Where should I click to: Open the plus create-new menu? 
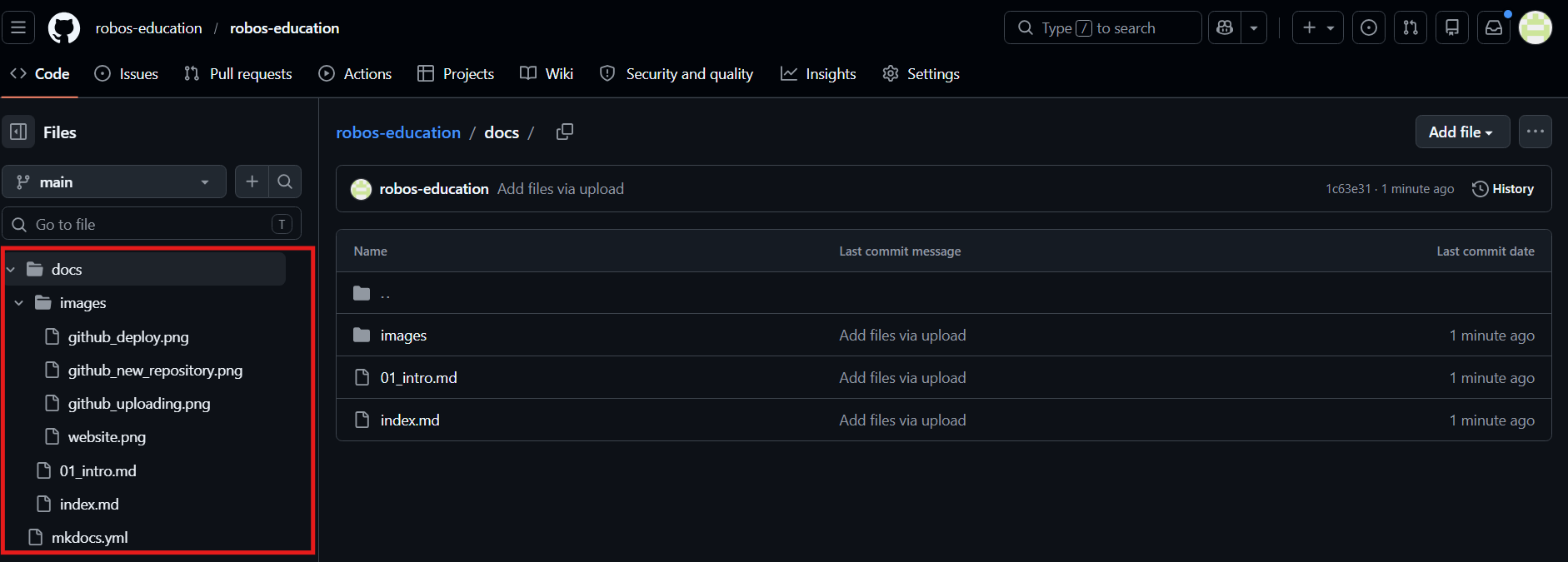[1317, 27]
